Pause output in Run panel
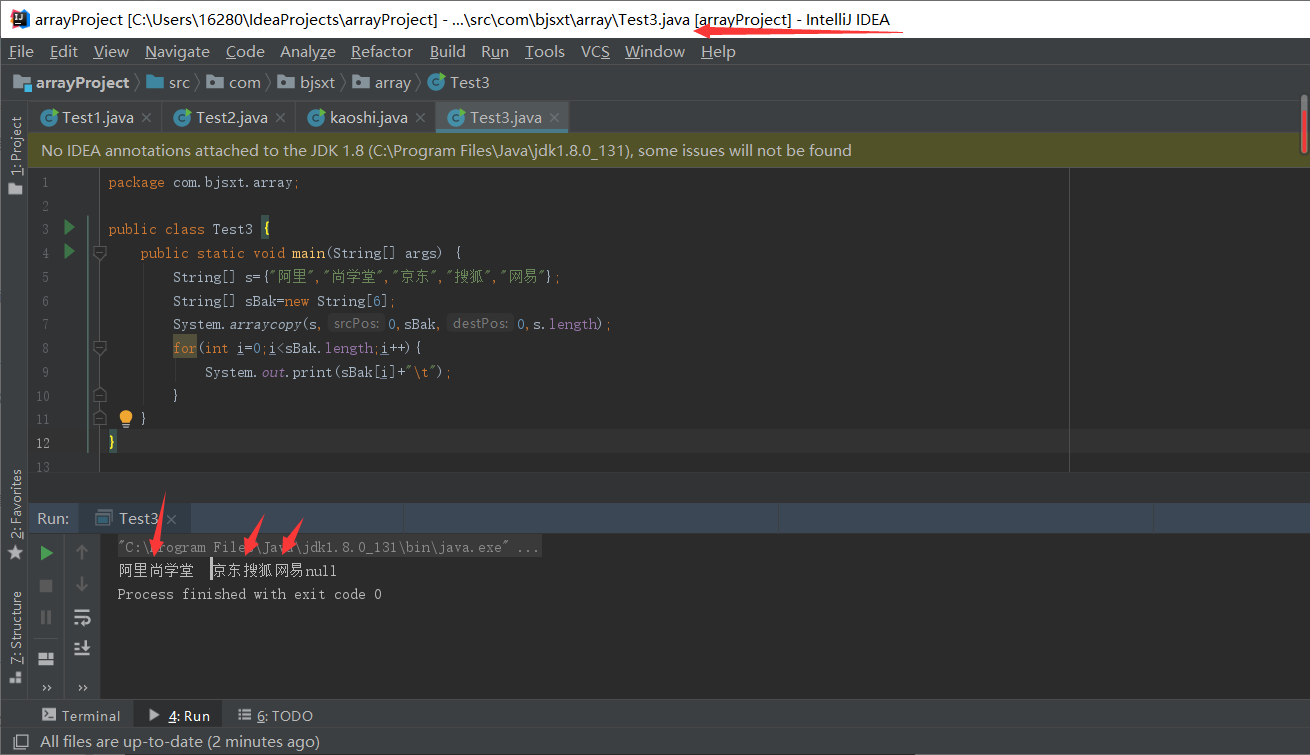The image size is (1310, 755). [x=46, y=618]
